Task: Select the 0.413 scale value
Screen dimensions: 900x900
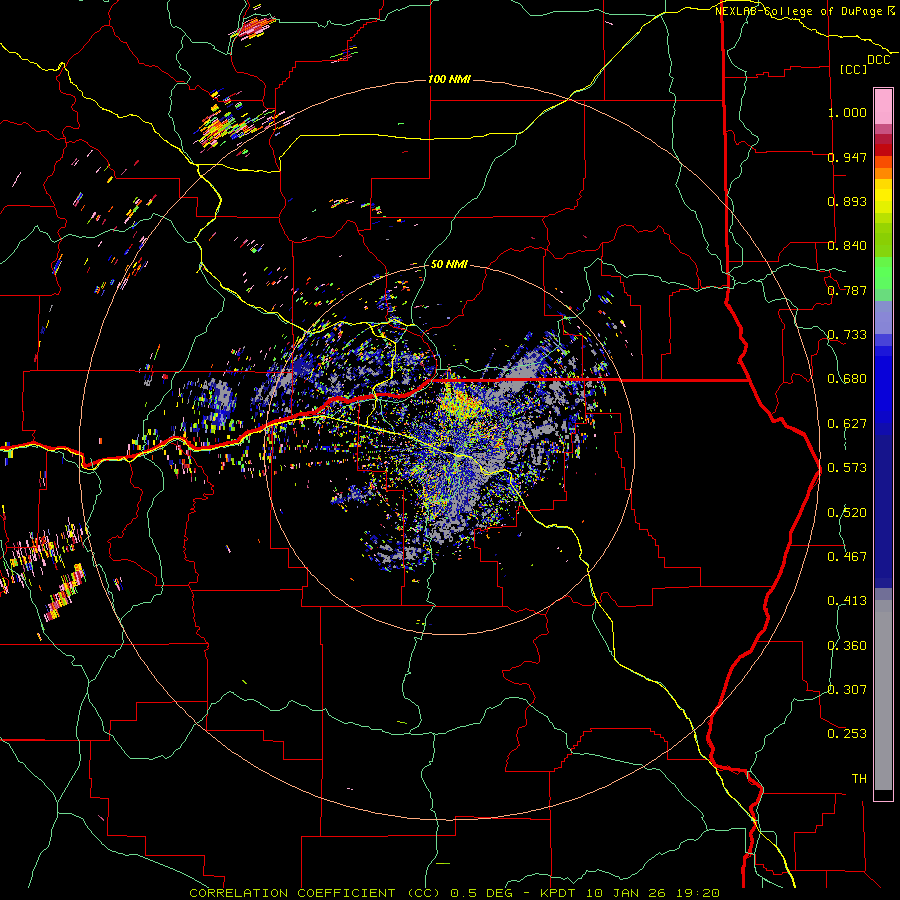Action: click(847, 601)
